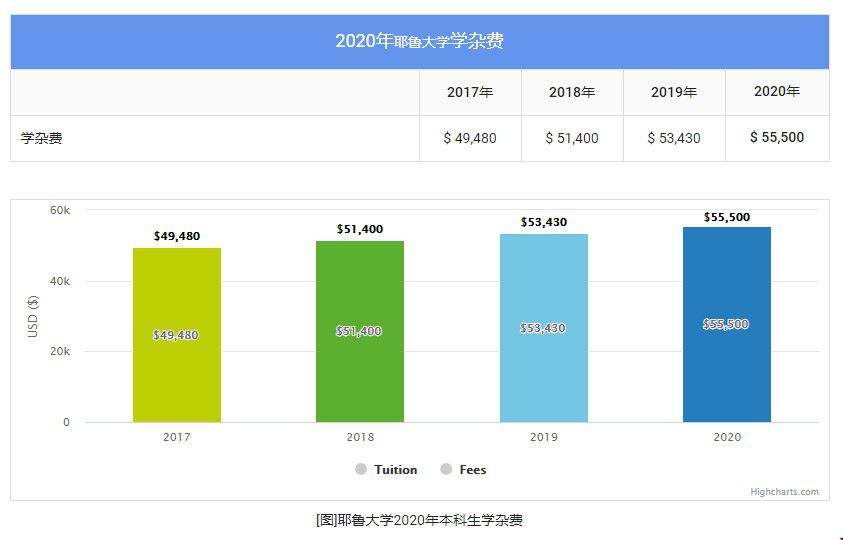The image size is (843, 540).
Task: Select the 2017 yellow-green bar
Action: (177, 335)
